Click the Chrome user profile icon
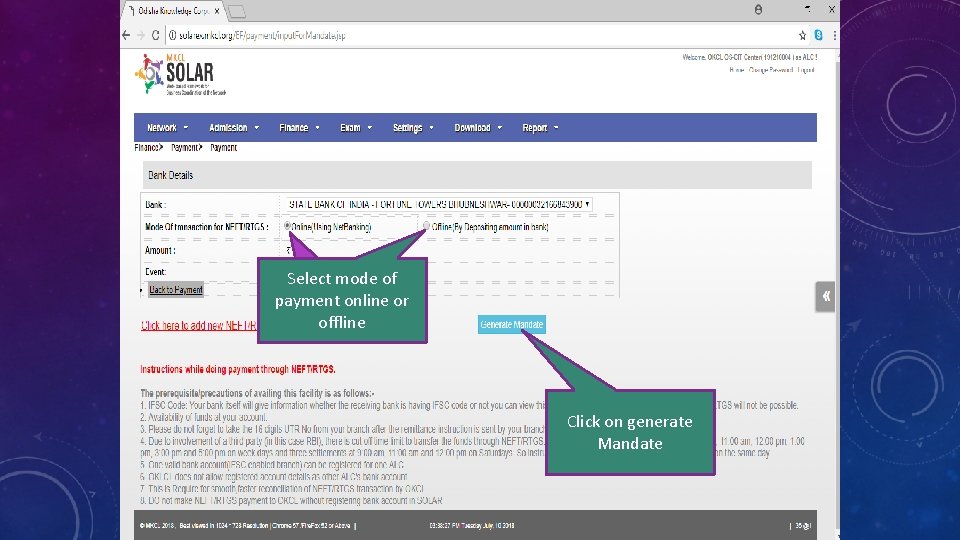The height and width of the screenshot is (540, 960). (758, 9)
